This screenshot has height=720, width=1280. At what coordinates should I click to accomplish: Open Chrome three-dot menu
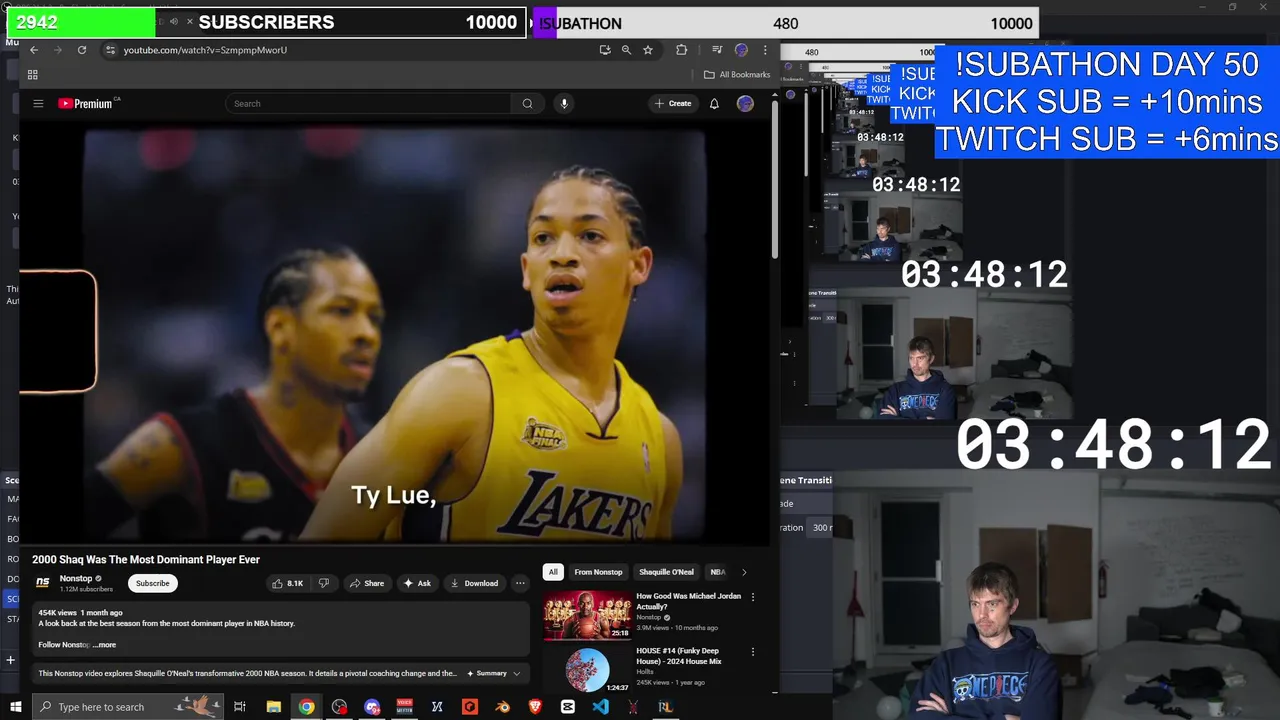pos(765,50)
